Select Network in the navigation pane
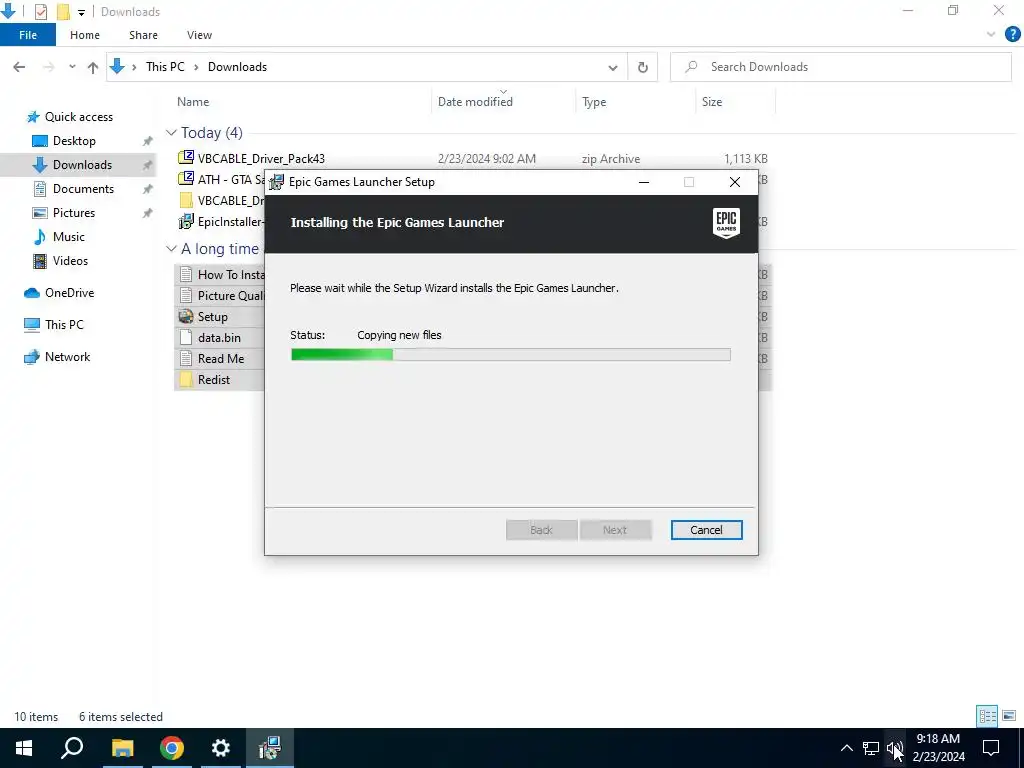Screen dimensions: 1024x768 pyautogui.click(x=67, y=357)
